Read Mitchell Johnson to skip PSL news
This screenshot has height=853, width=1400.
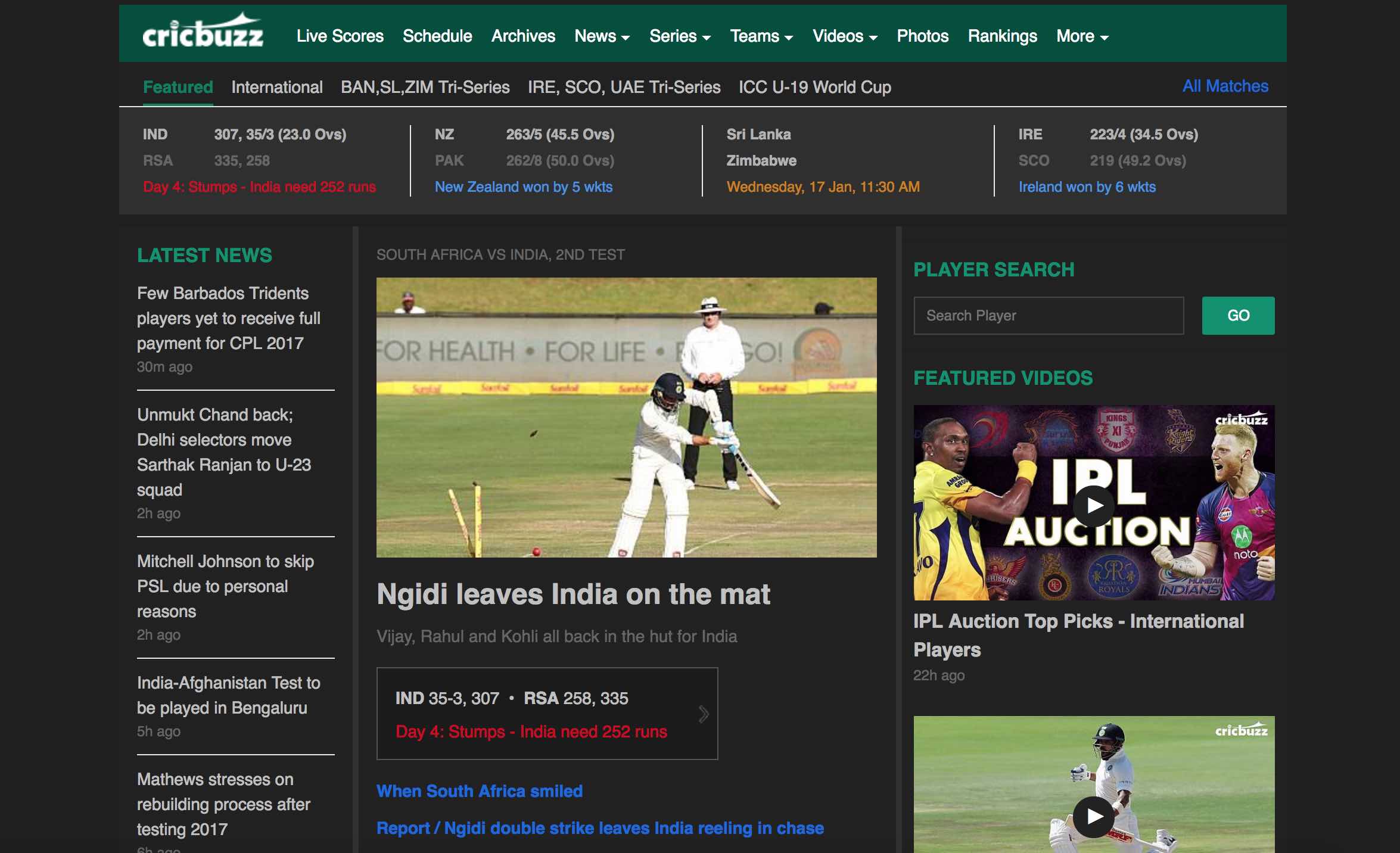tap(226, 586)
